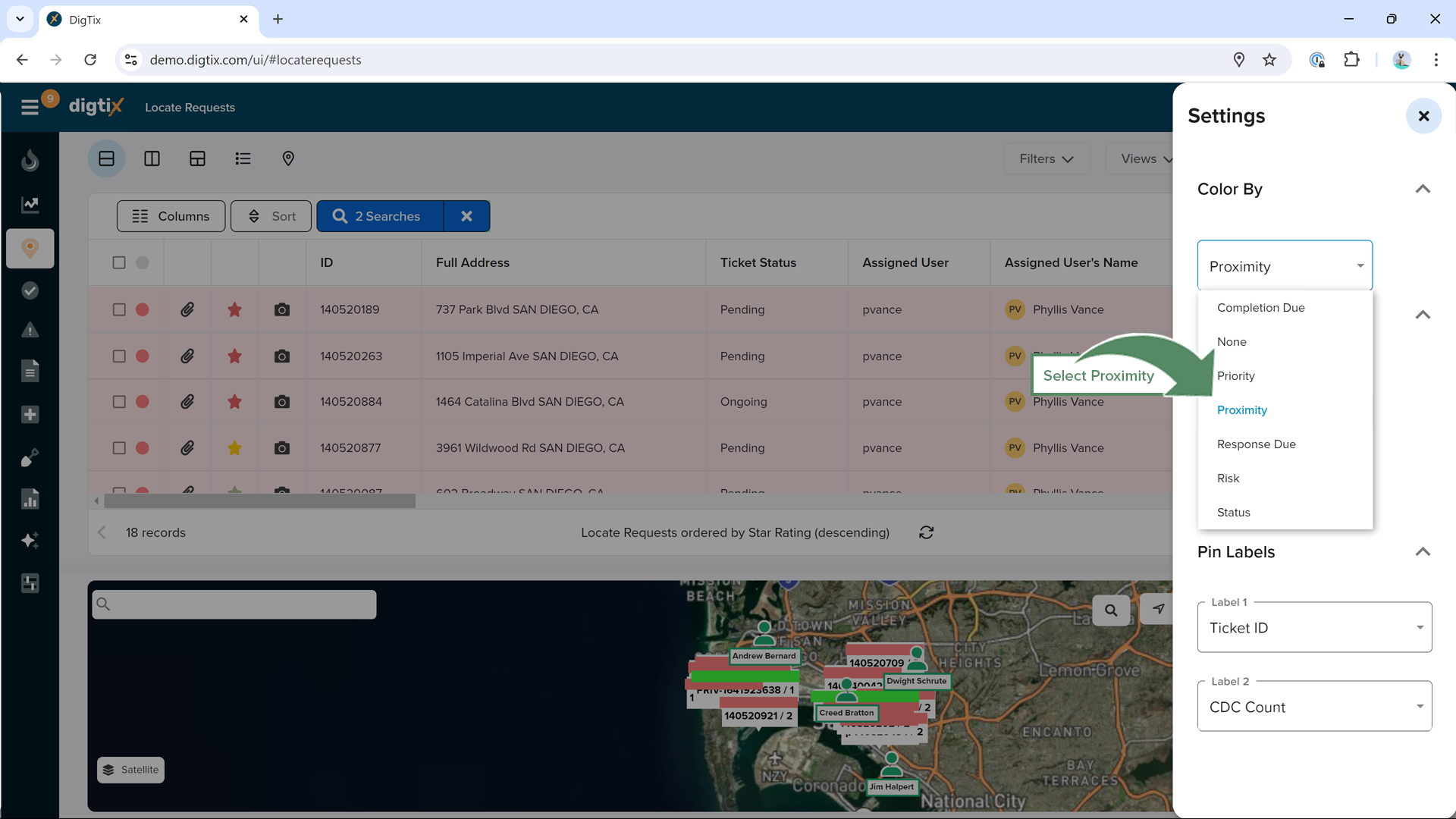Select Response Due option in dropdown
This screenshot has height=819, width=1456.
[x=1256, y=444]
